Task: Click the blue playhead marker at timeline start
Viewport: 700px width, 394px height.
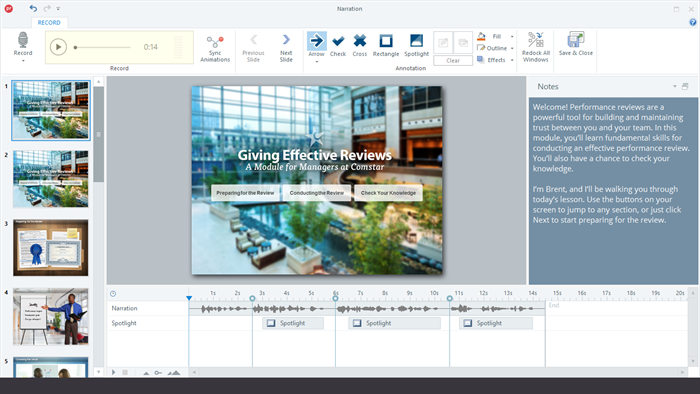Action: [189, 298]
